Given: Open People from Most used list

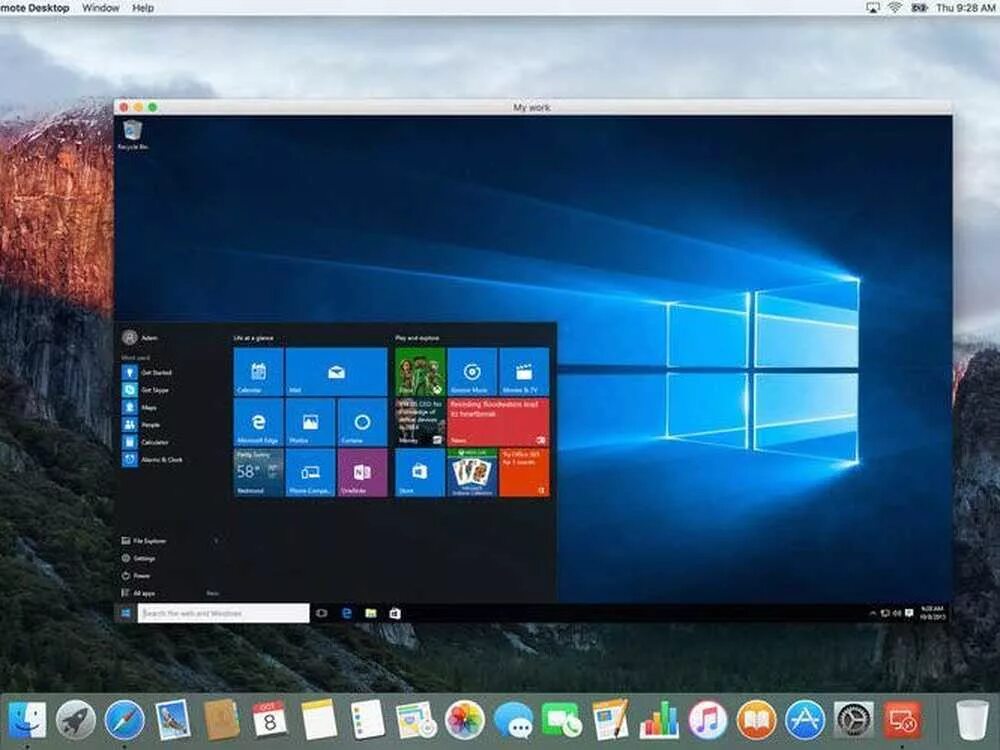Looking at the screenshot, I should pos(141,424).
